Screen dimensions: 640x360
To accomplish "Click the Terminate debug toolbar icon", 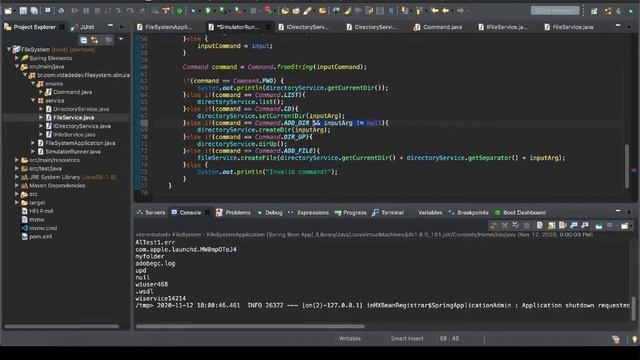I will (97, 11).
